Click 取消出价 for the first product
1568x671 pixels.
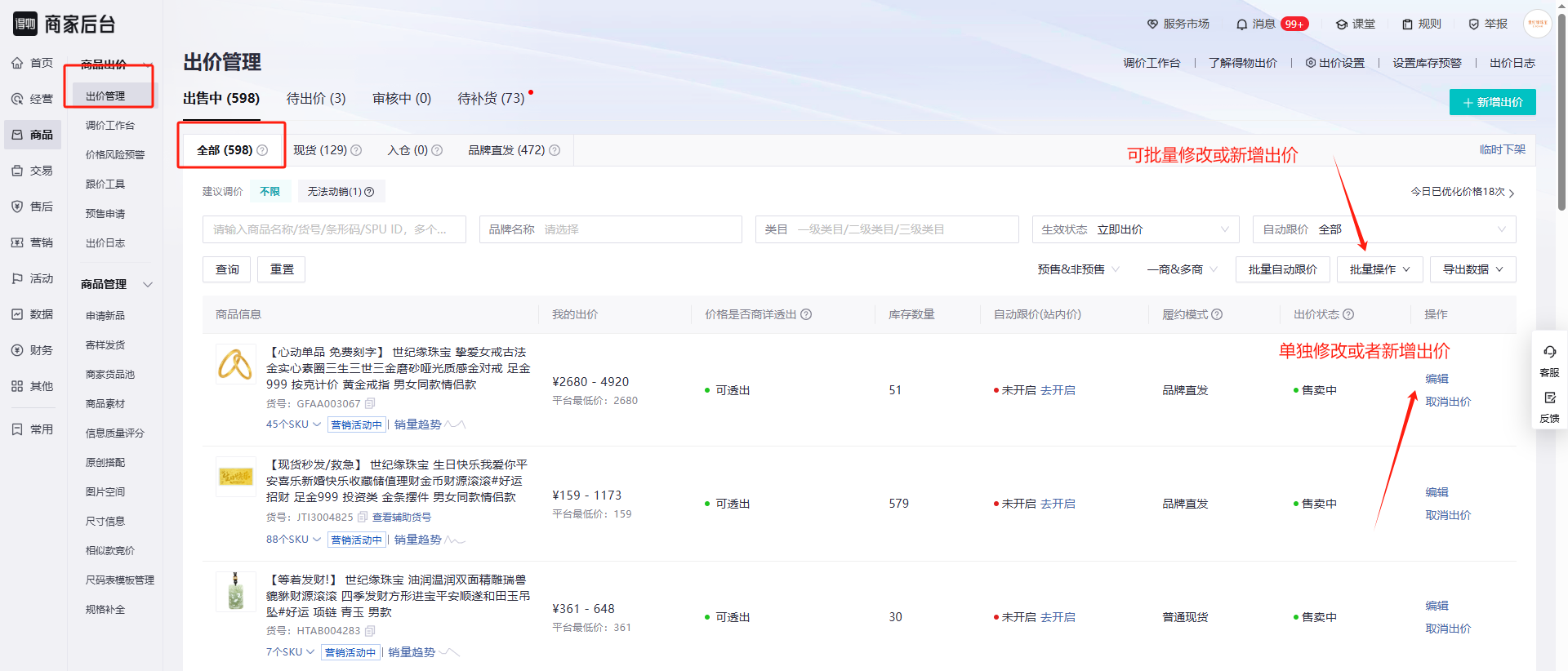[1447, 402]
